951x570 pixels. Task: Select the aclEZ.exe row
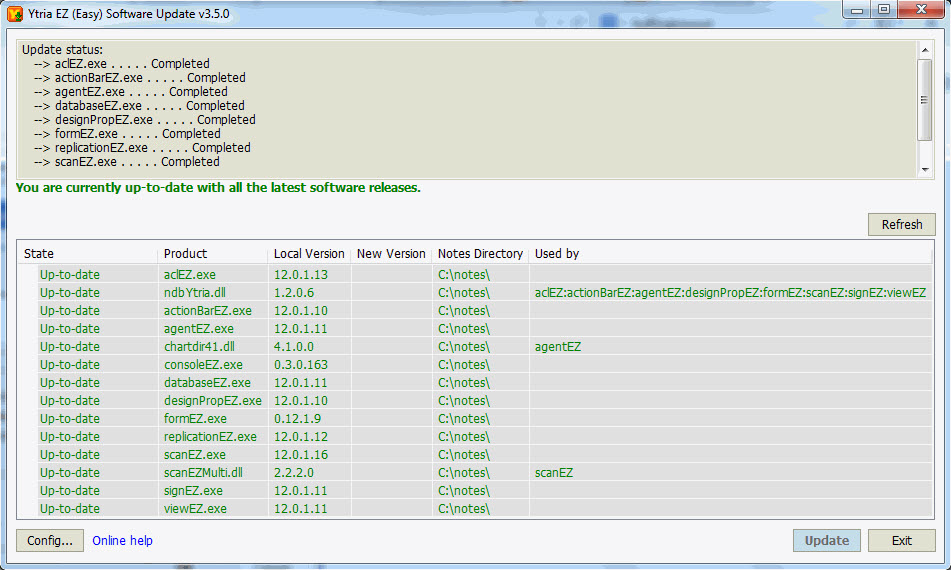(190, 274)
